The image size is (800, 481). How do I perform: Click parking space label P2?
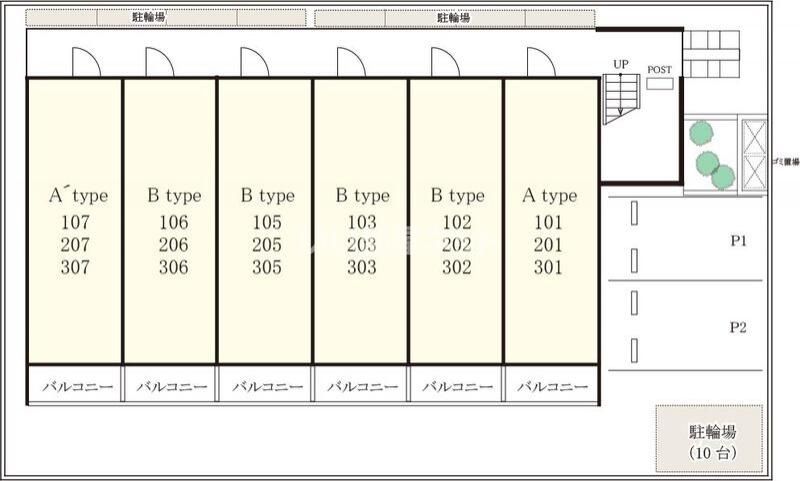pyautogui.click(x=738, y=327)
